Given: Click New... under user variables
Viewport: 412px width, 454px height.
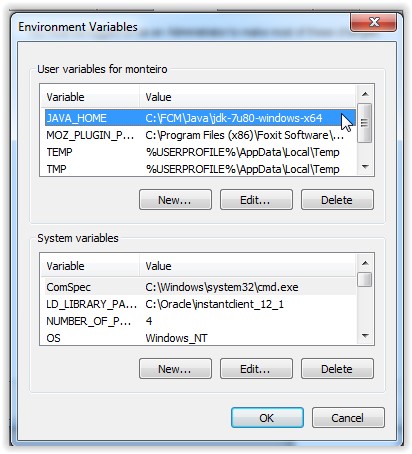Looking at the screenshot, I should point(175,200).
